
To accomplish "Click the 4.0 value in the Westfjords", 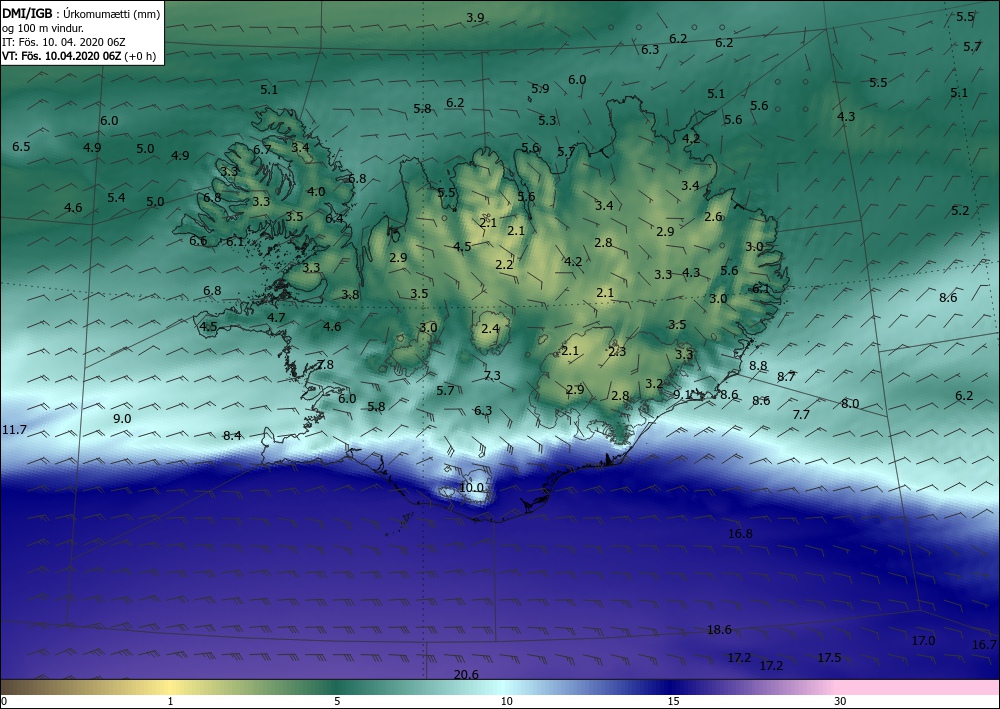I will tap(316, 191).
